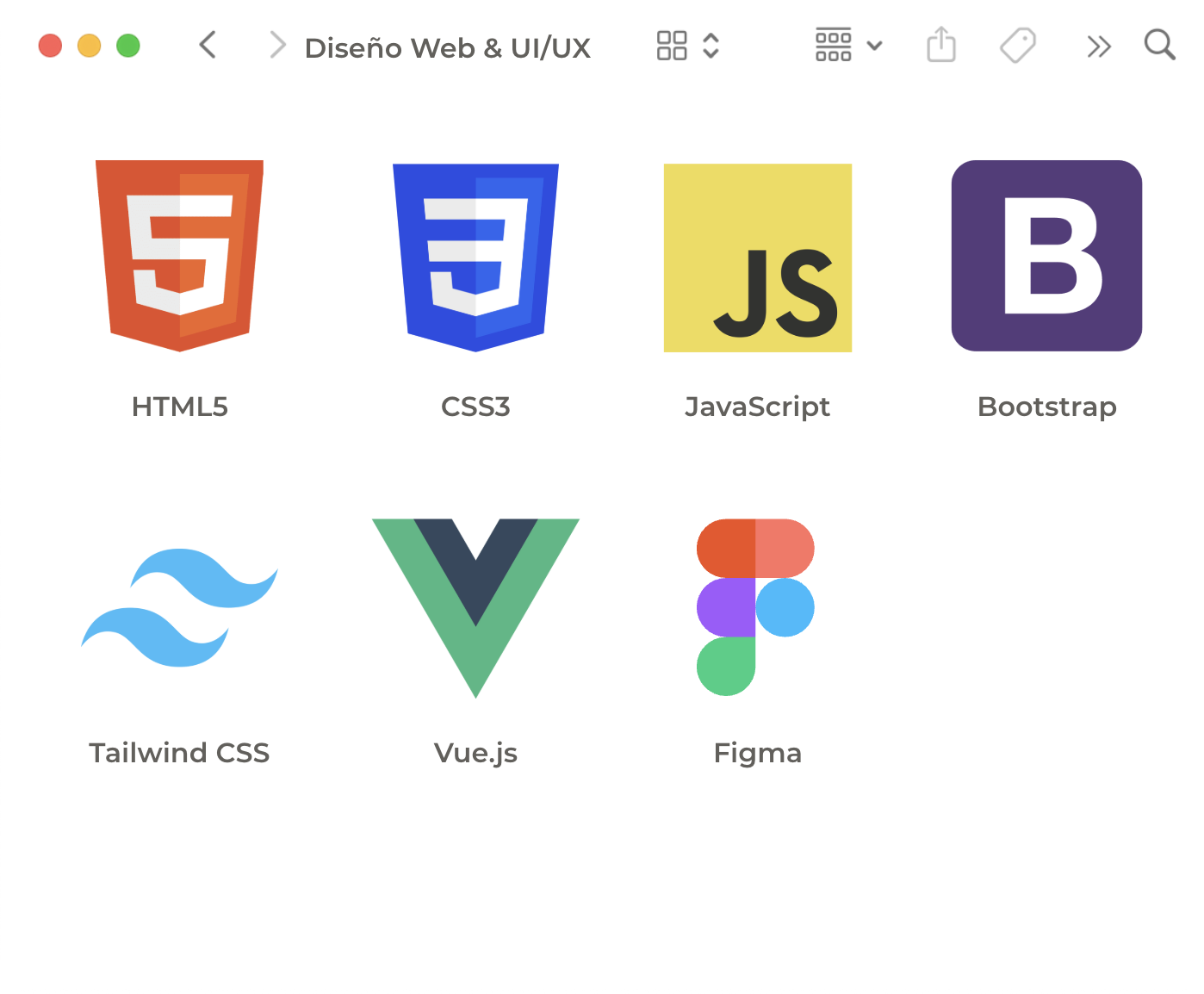
Task: Select the Tailwind CSS name label
Action: click(179, 753)
